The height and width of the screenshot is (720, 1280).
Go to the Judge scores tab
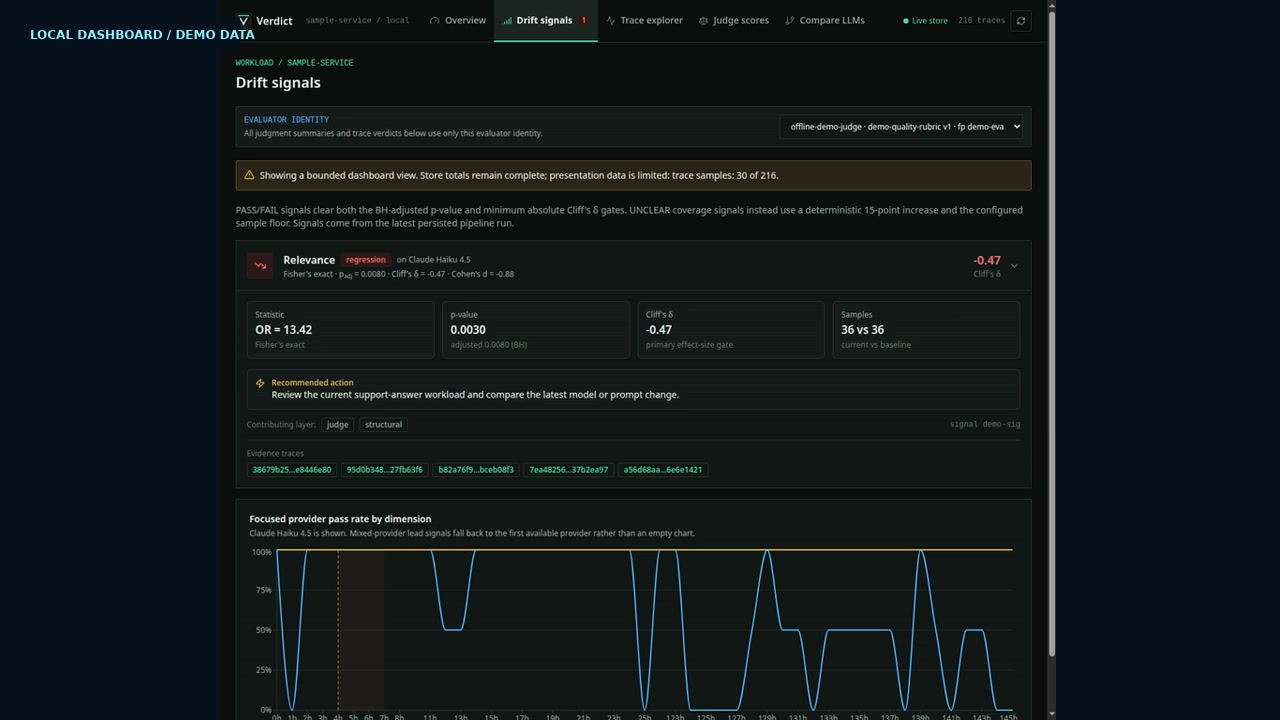(x=734, y=20)
